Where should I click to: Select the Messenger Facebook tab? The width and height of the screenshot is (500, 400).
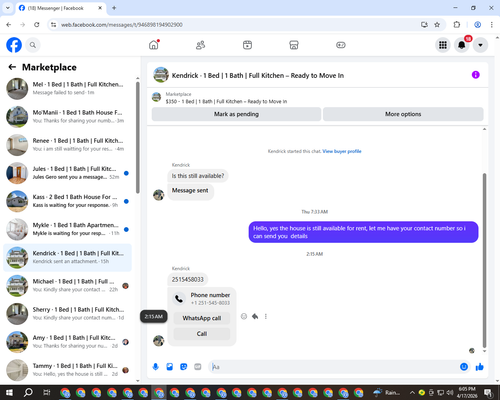[x=61, y=8]
